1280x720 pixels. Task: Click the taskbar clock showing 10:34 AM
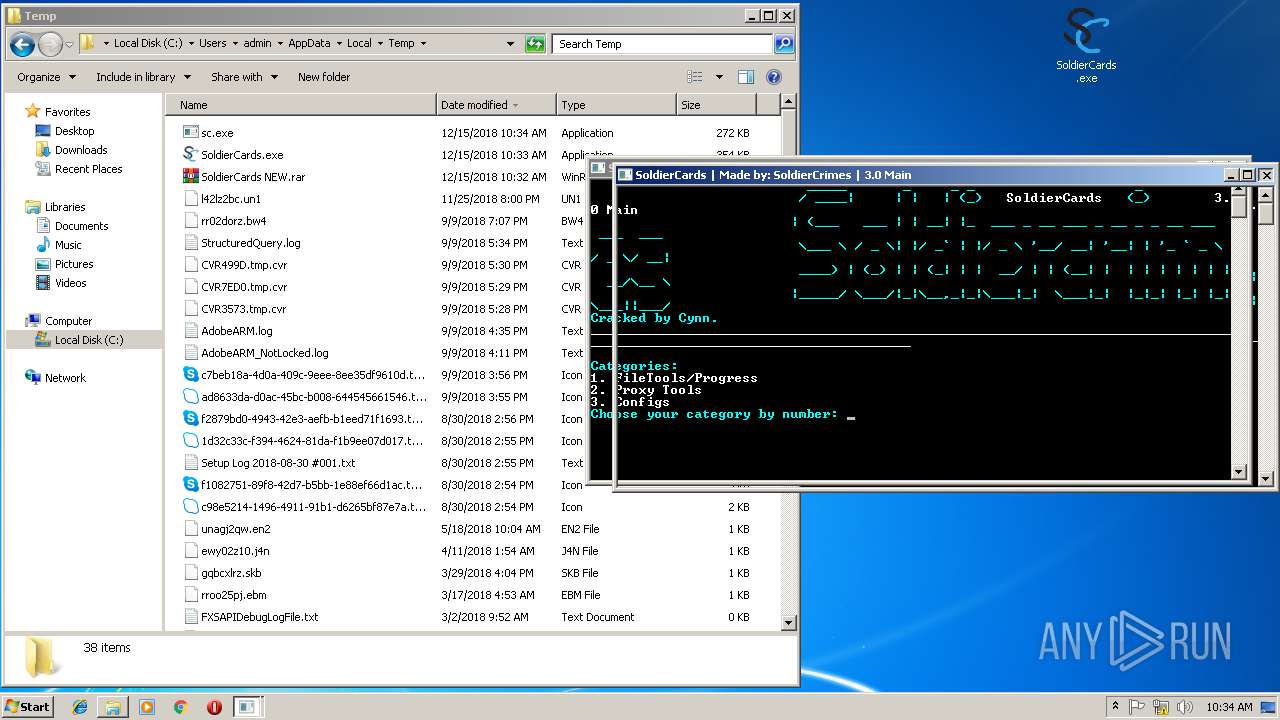tap(1228, 707)
